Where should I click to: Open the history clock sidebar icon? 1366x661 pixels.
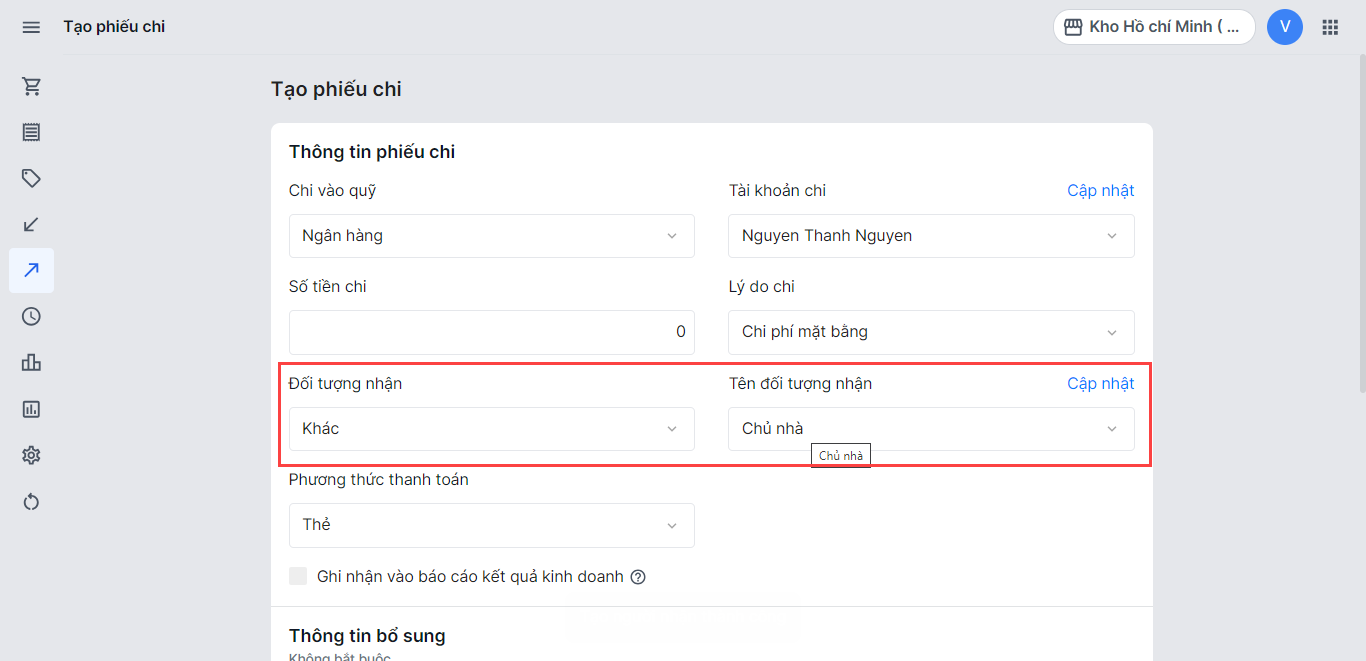pos(31,316)
